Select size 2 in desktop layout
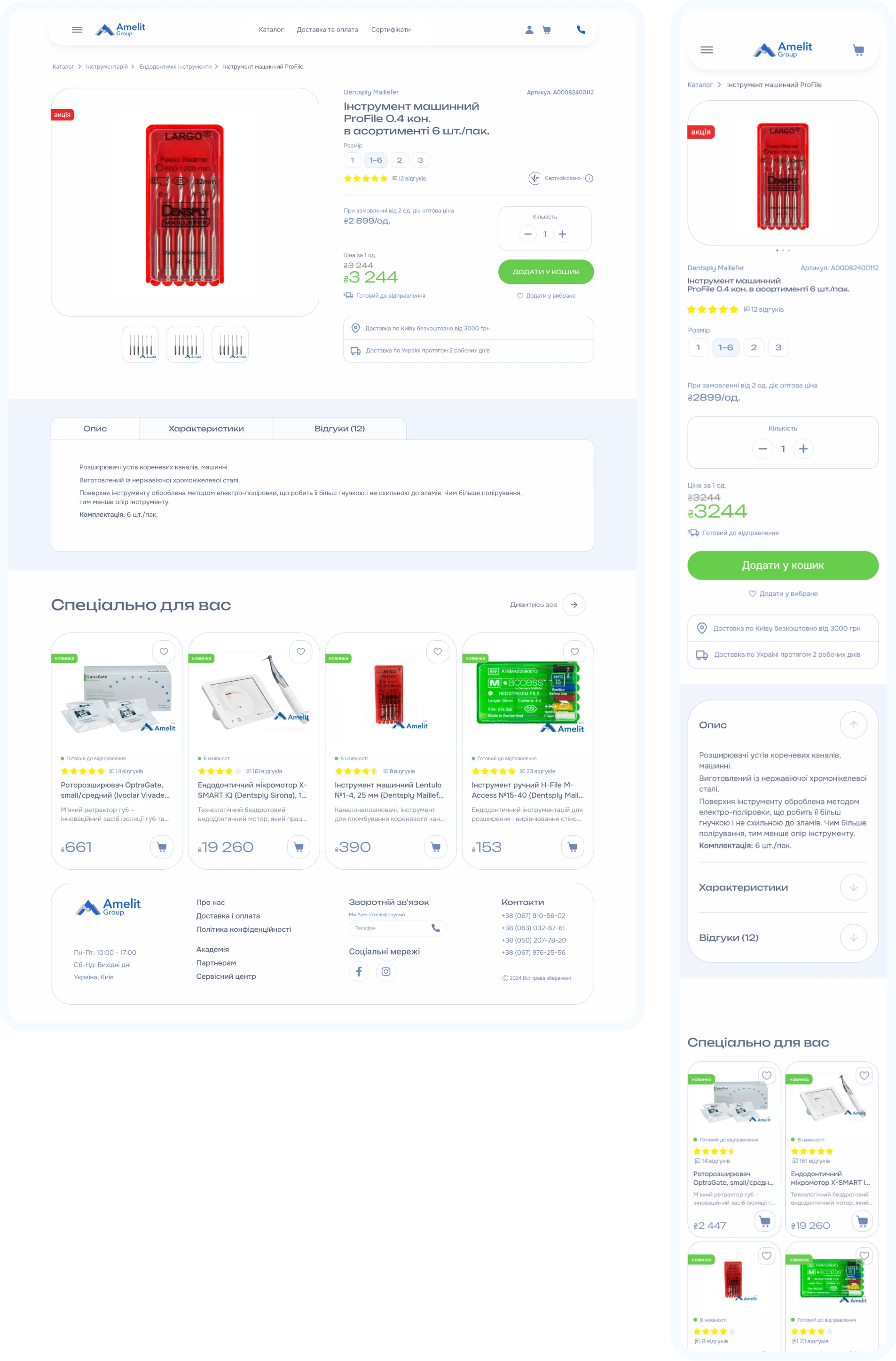Screen dimensions: 896x1361 [399, 160]
